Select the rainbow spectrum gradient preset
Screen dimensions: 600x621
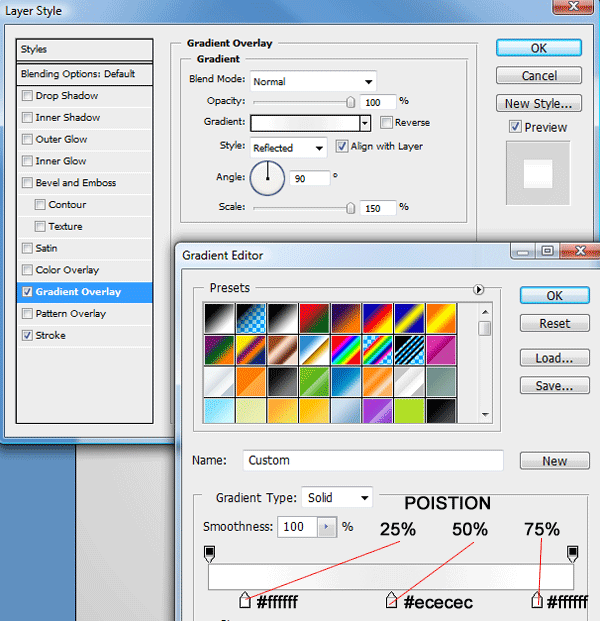point(346,350)
